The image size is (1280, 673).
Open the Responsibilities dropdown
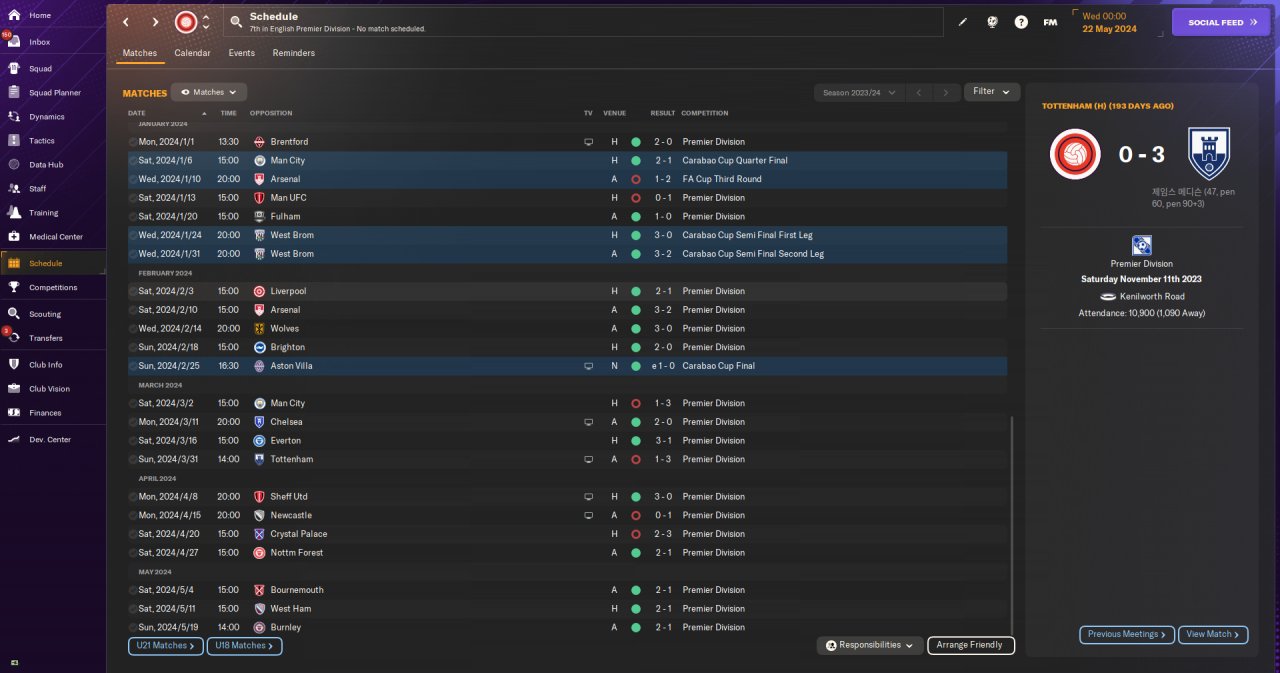[869, 646]
